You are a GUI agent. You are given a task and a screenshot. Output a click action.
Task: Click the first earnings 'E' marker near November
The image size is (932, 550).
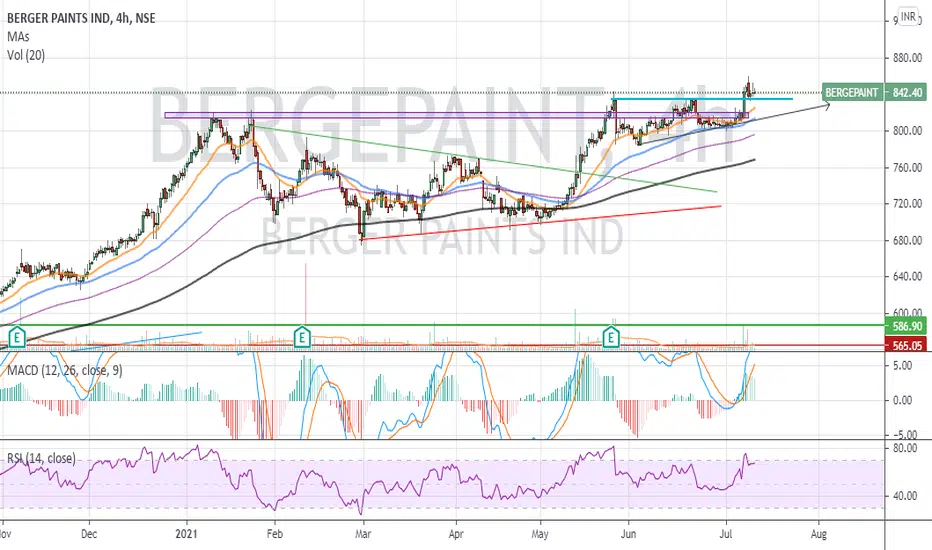click(x=17, y=337)
